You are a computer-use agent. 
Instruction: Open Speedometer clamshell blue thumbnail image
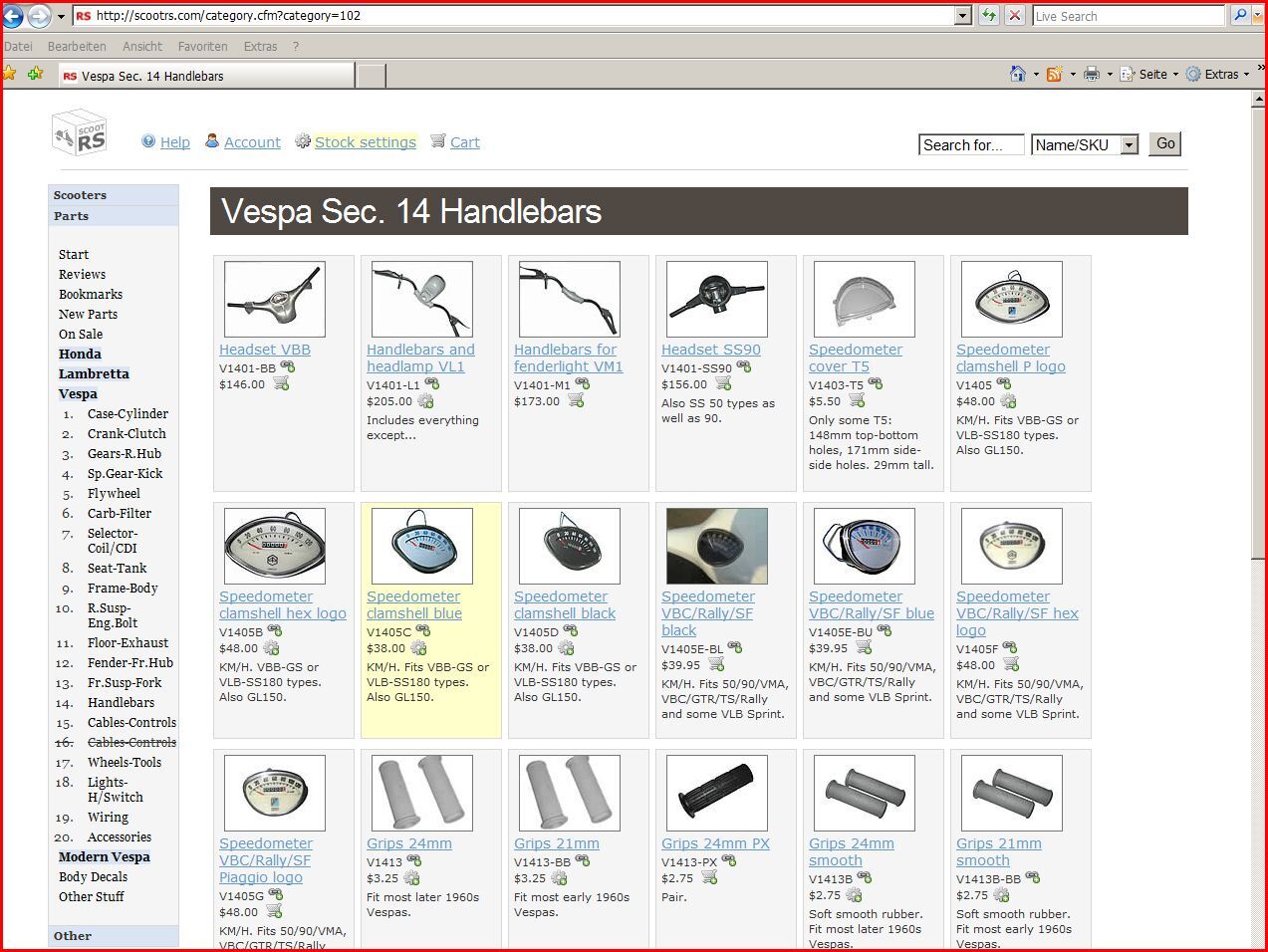[421, 546]
